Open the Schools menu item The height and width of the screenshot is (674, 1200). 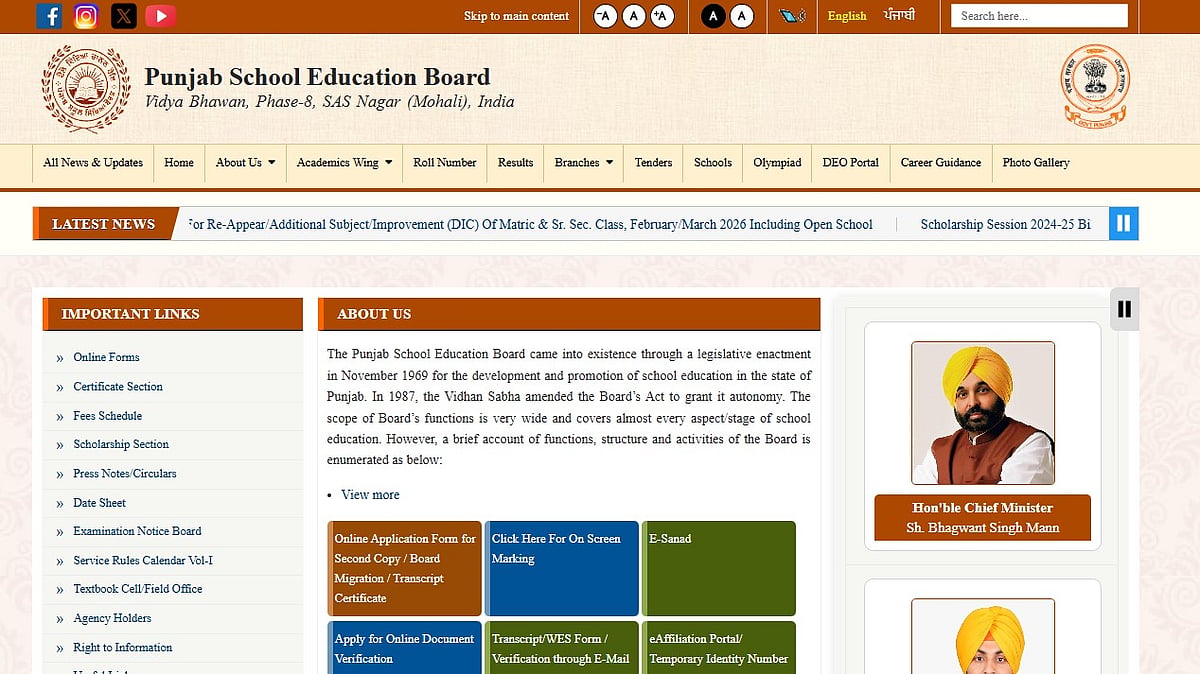coord(713,162)
